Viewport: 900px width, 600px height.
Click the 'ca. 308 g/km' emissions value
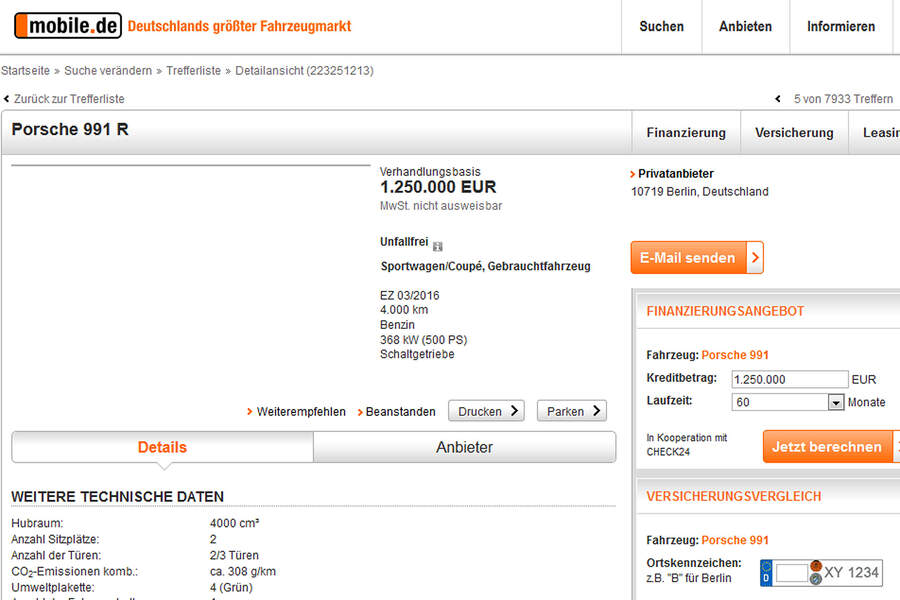(x=243, y=571)
